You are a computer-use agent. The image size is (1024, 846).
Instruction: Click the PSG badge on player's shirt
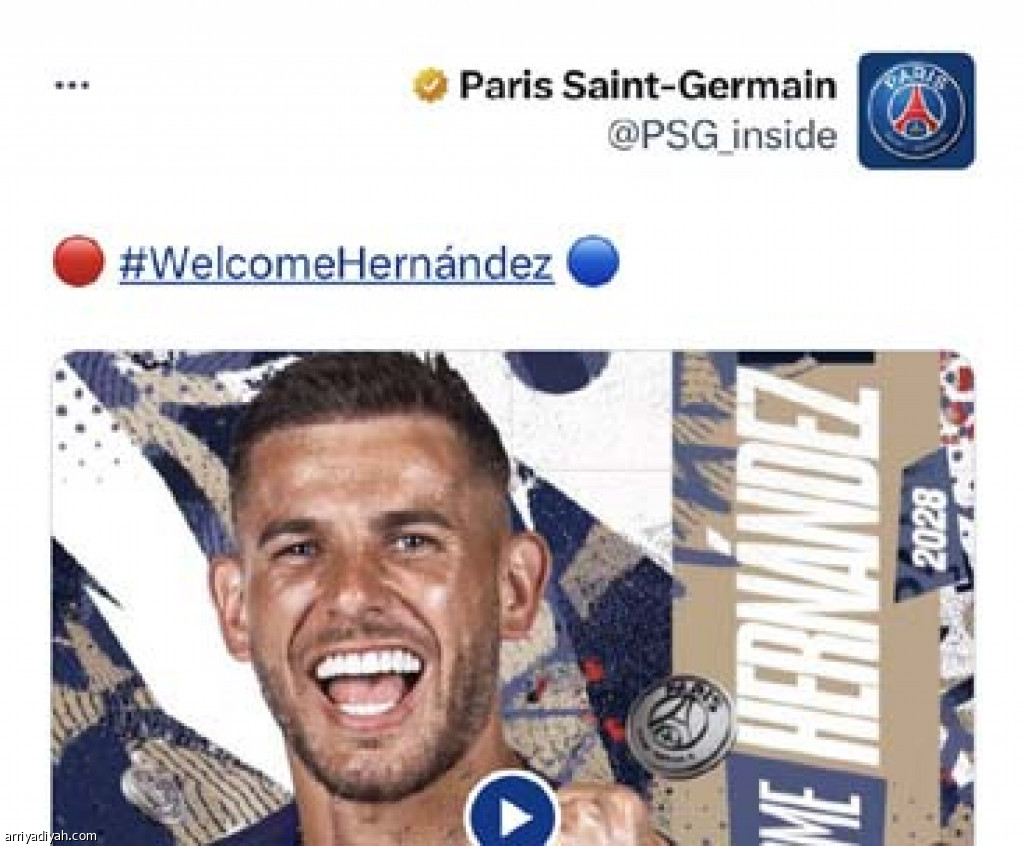pos(155,785)
